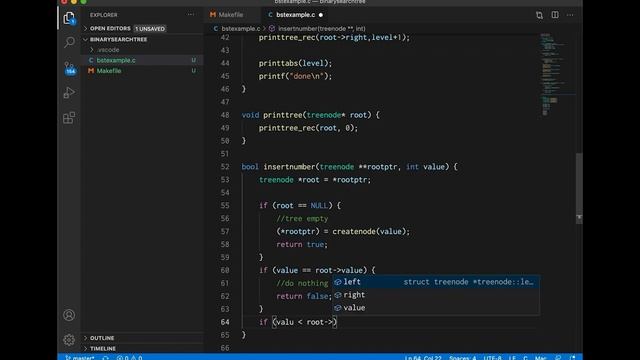Click the 'createnode(value)' call
640x360 pixels.
[371, 231]
